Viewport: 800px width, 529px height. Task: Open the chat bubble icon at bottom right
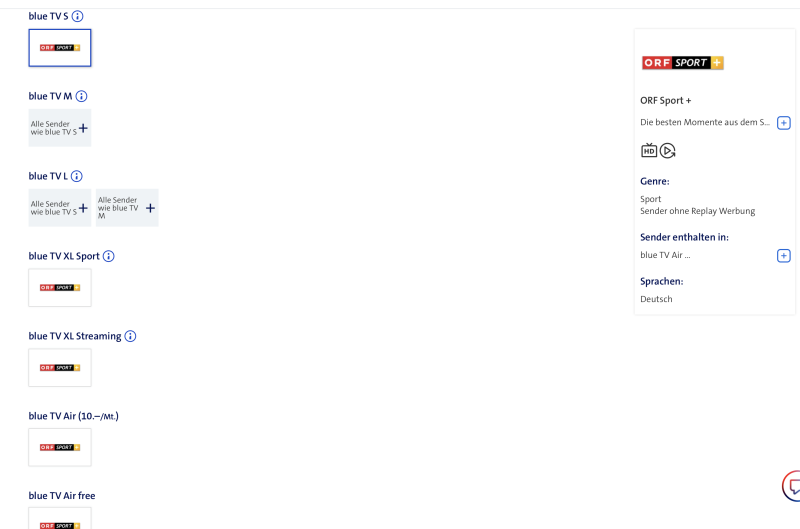click(790, 487)
